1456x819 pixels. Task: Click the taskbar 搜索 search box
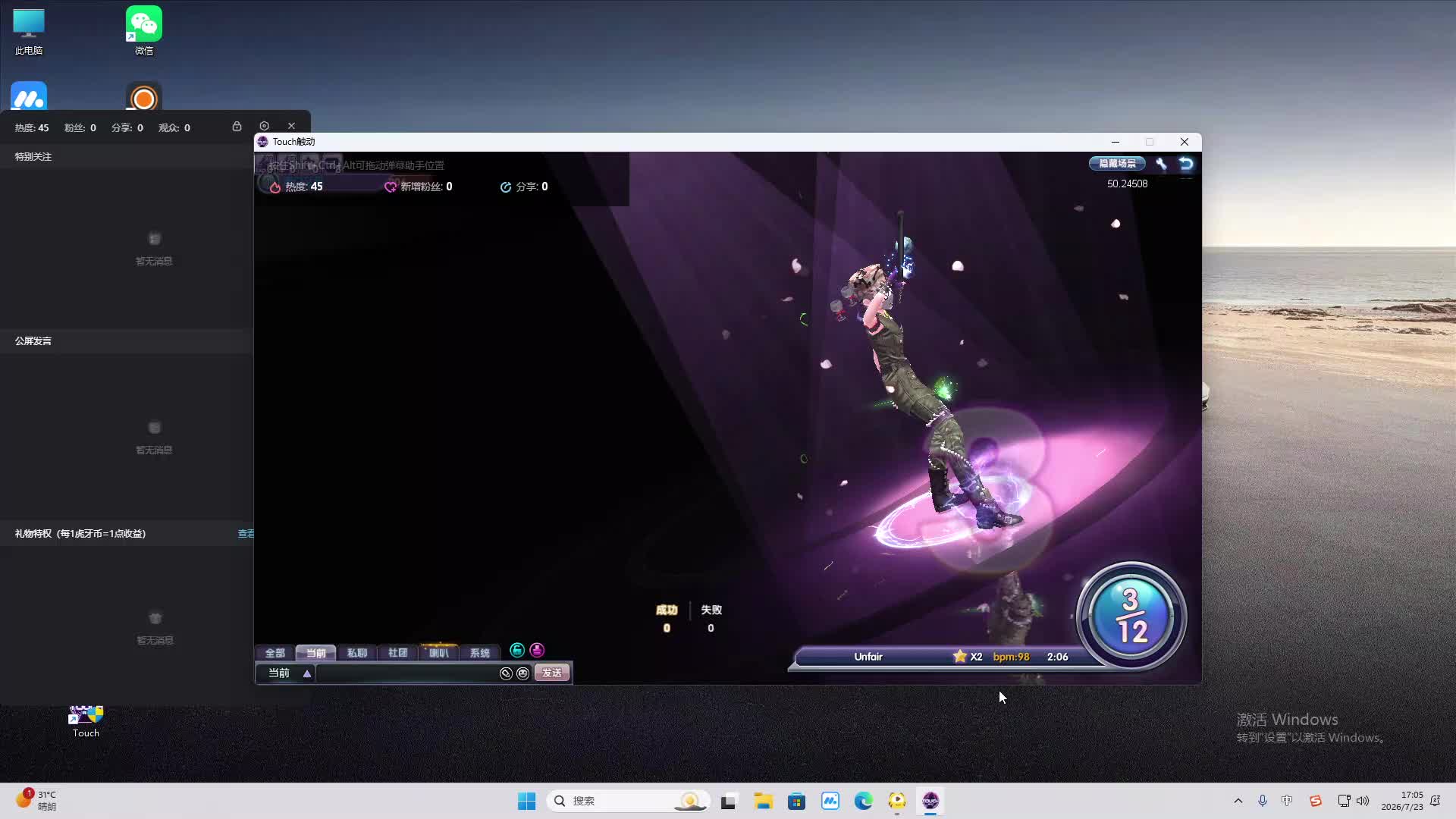click(x=628, y=801)
